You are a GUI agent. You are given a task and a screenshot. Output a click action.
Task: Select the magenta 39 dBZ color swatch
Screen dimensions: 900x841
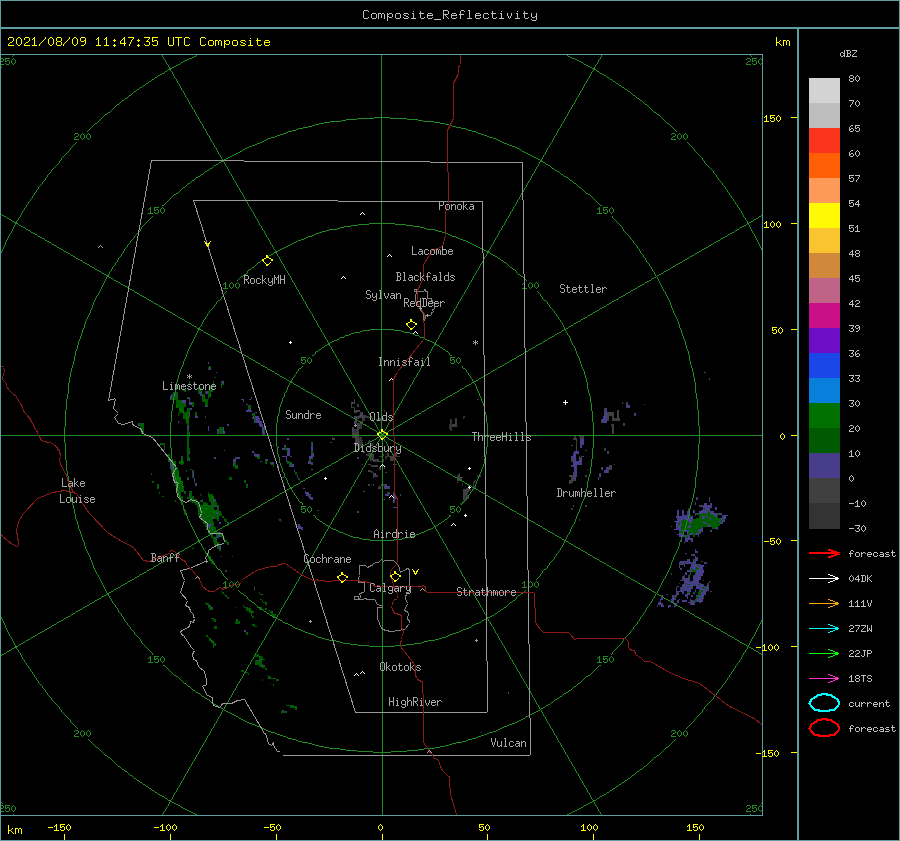(x=824, y=315)
